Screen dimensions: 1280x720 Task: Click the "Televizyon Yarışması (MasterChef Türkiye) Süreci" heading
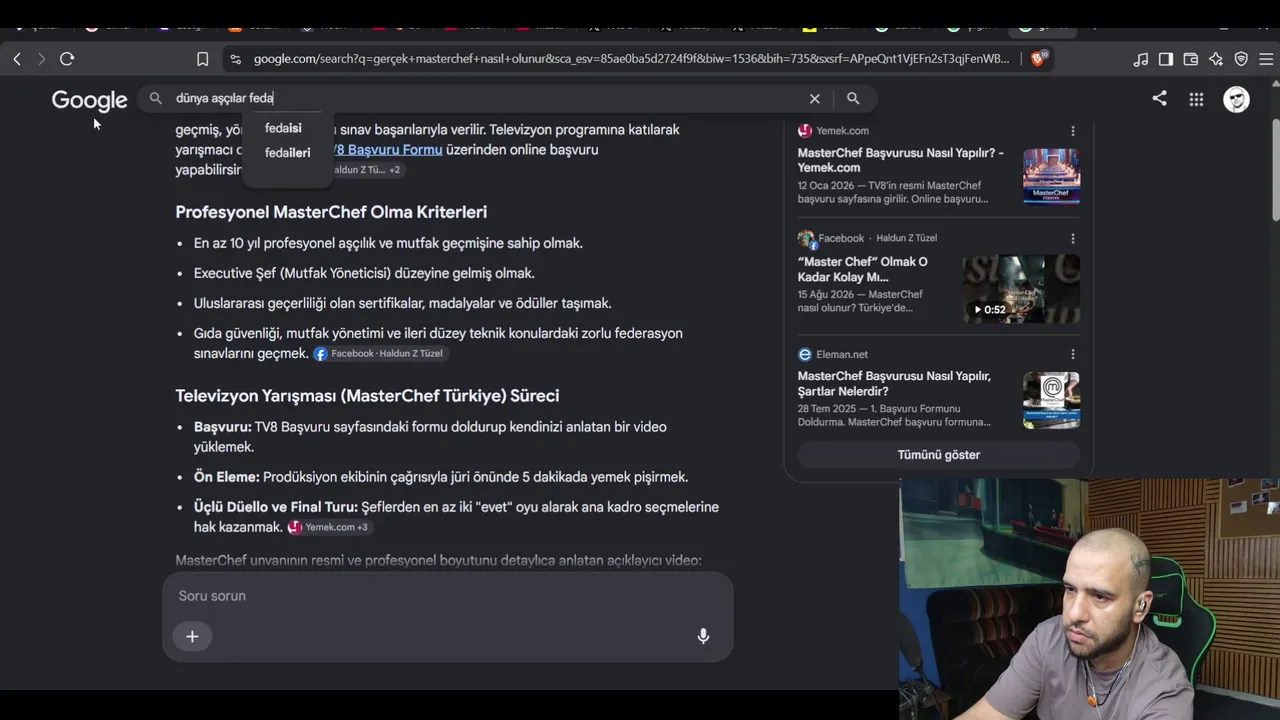coord(367,396)
